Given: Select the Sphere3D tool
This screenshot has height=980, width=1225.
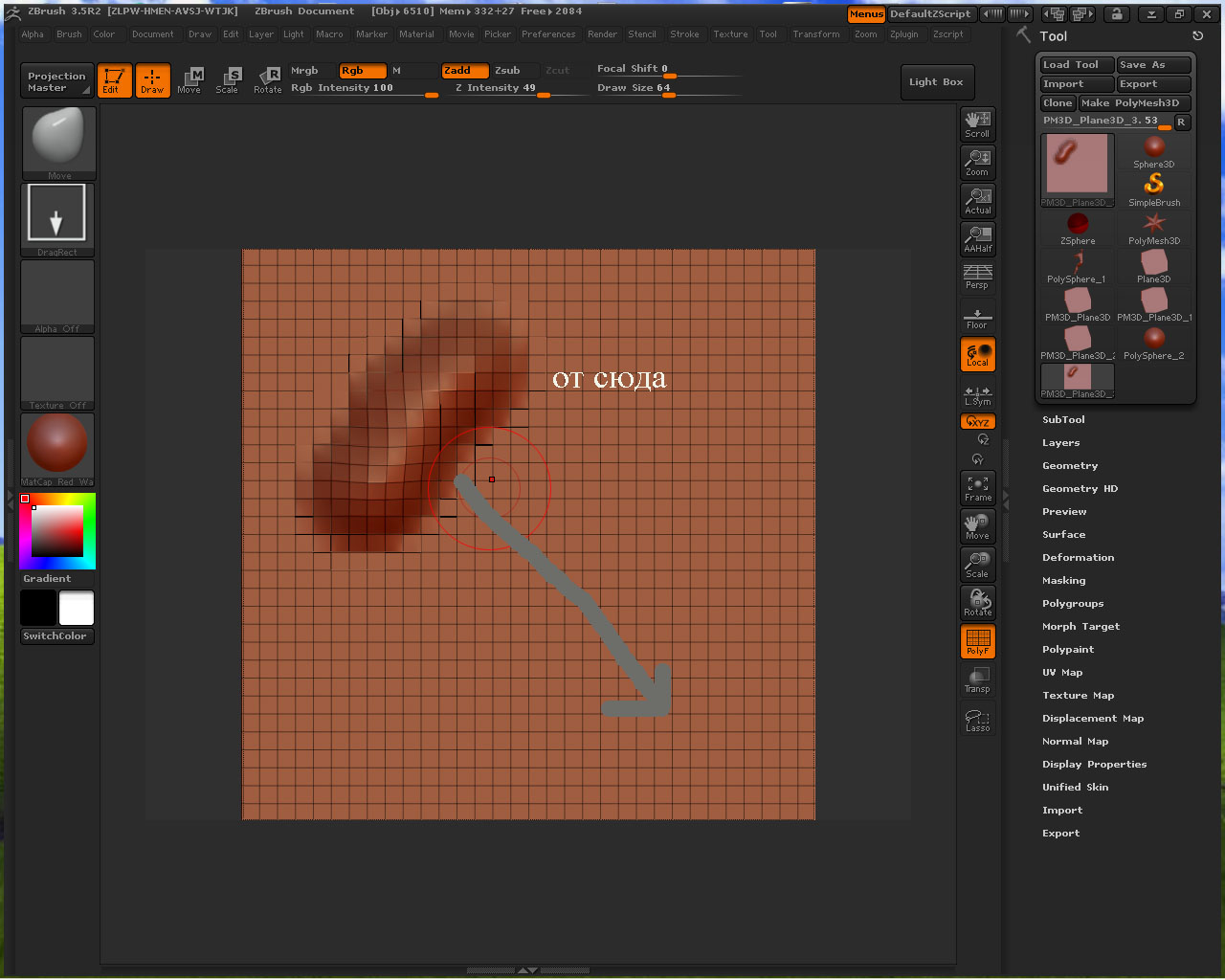Looking at the screenshot, I should tap(1154, 151).
